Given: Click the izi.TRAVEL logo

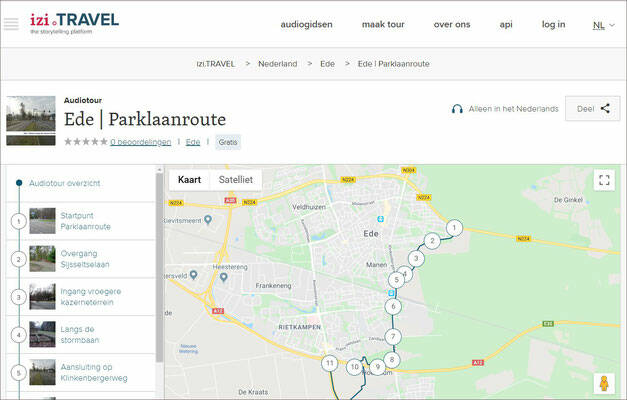Looking at the screenshot, I should pyautogui.click(x=74, y=23).
